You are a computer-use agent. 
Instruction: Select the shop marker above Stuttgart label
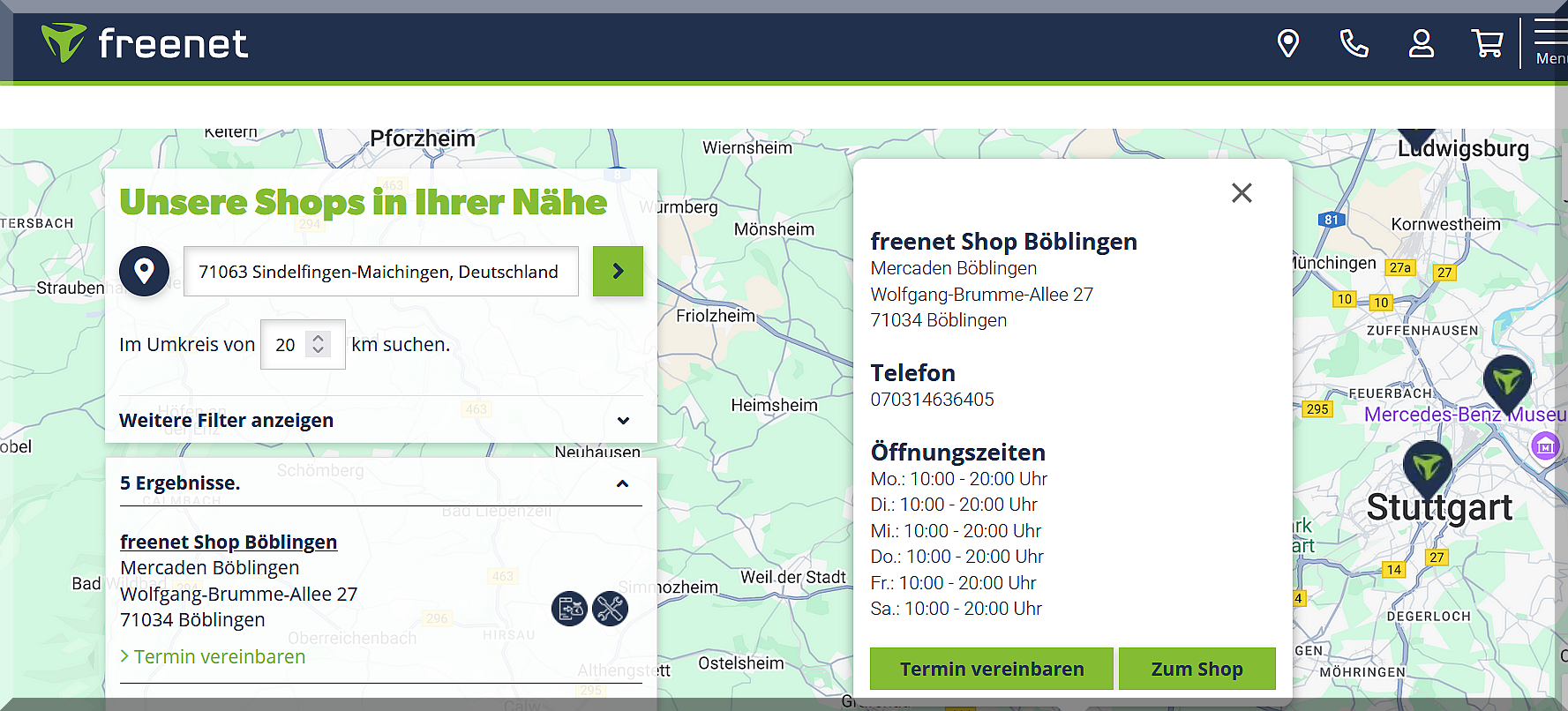[1427, 465]
